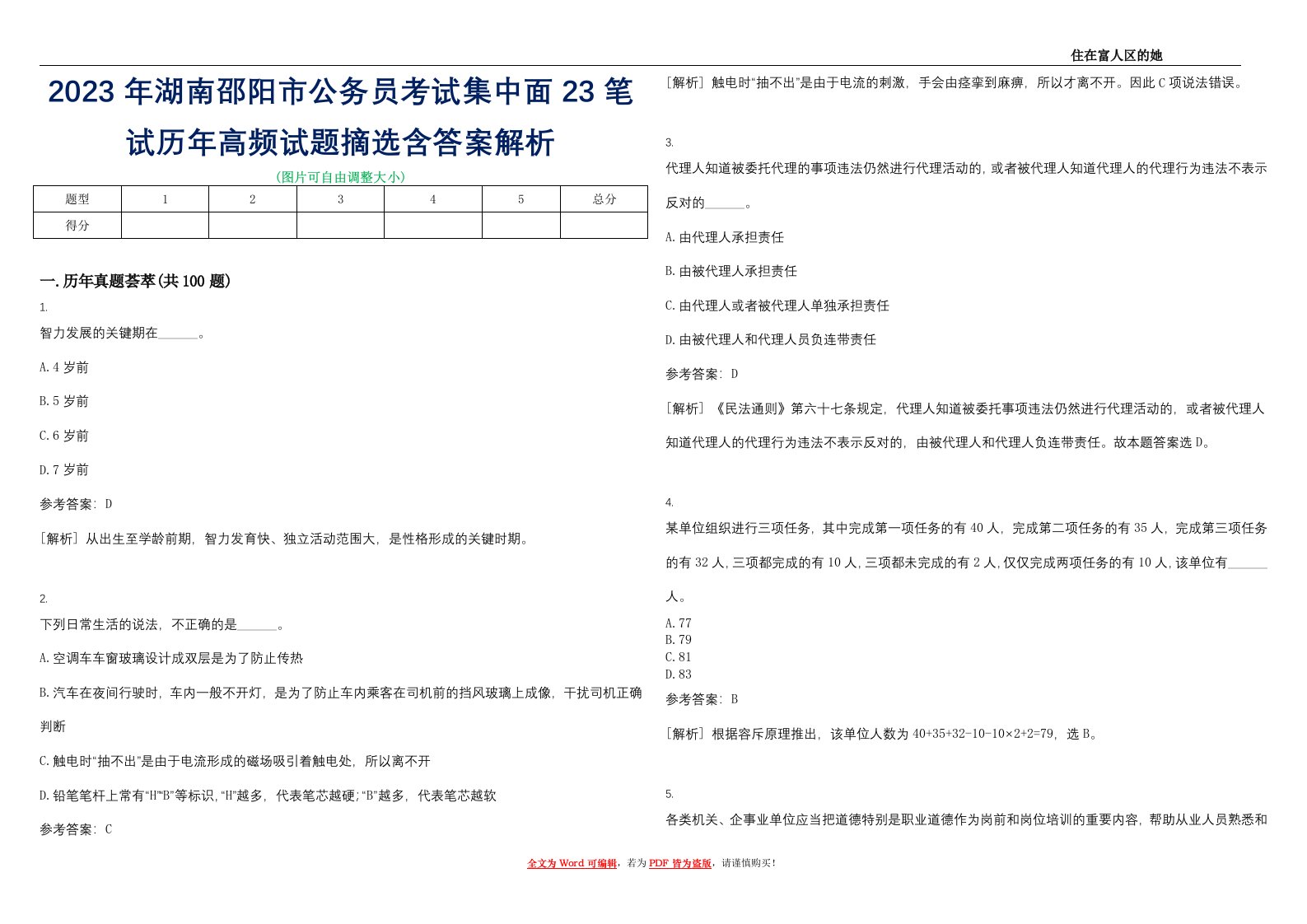1307x924 pixels.
Task: Click the question number '3.'
Action: 670,143
